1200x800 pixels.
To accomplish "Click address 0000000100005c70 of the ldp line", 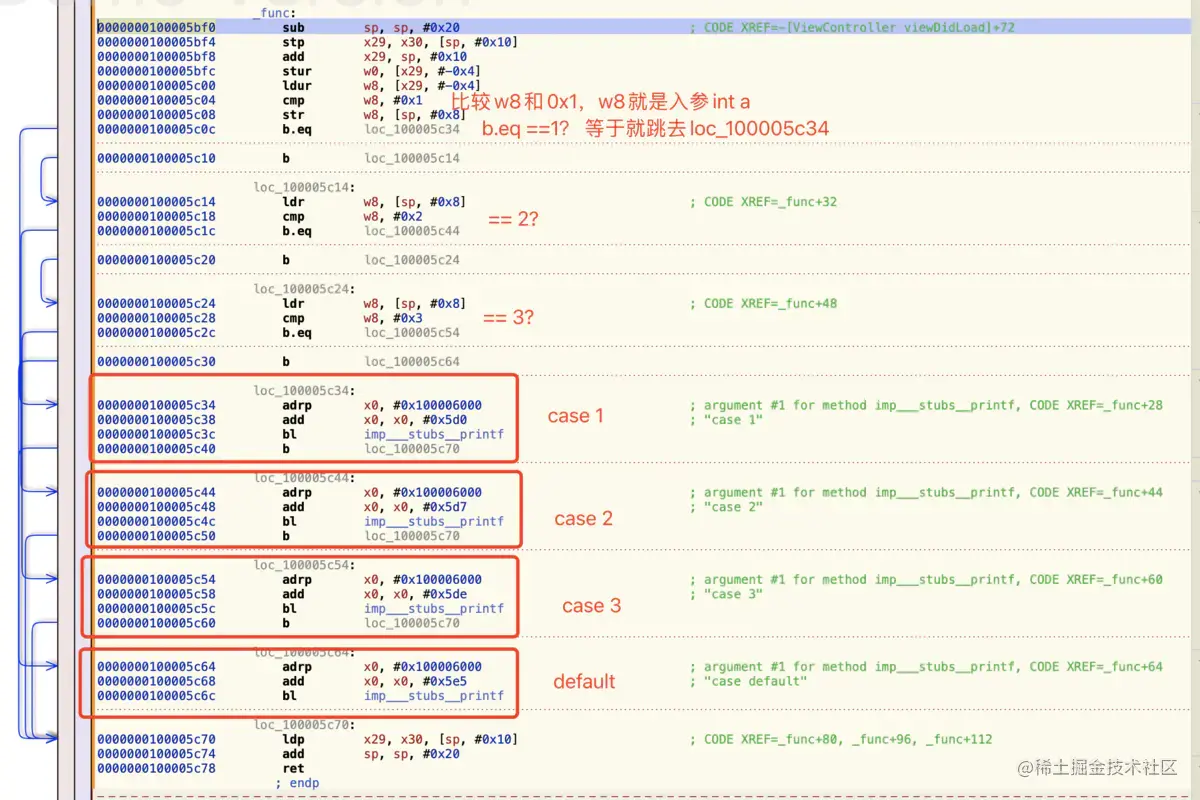I will (x=156, y=740).
